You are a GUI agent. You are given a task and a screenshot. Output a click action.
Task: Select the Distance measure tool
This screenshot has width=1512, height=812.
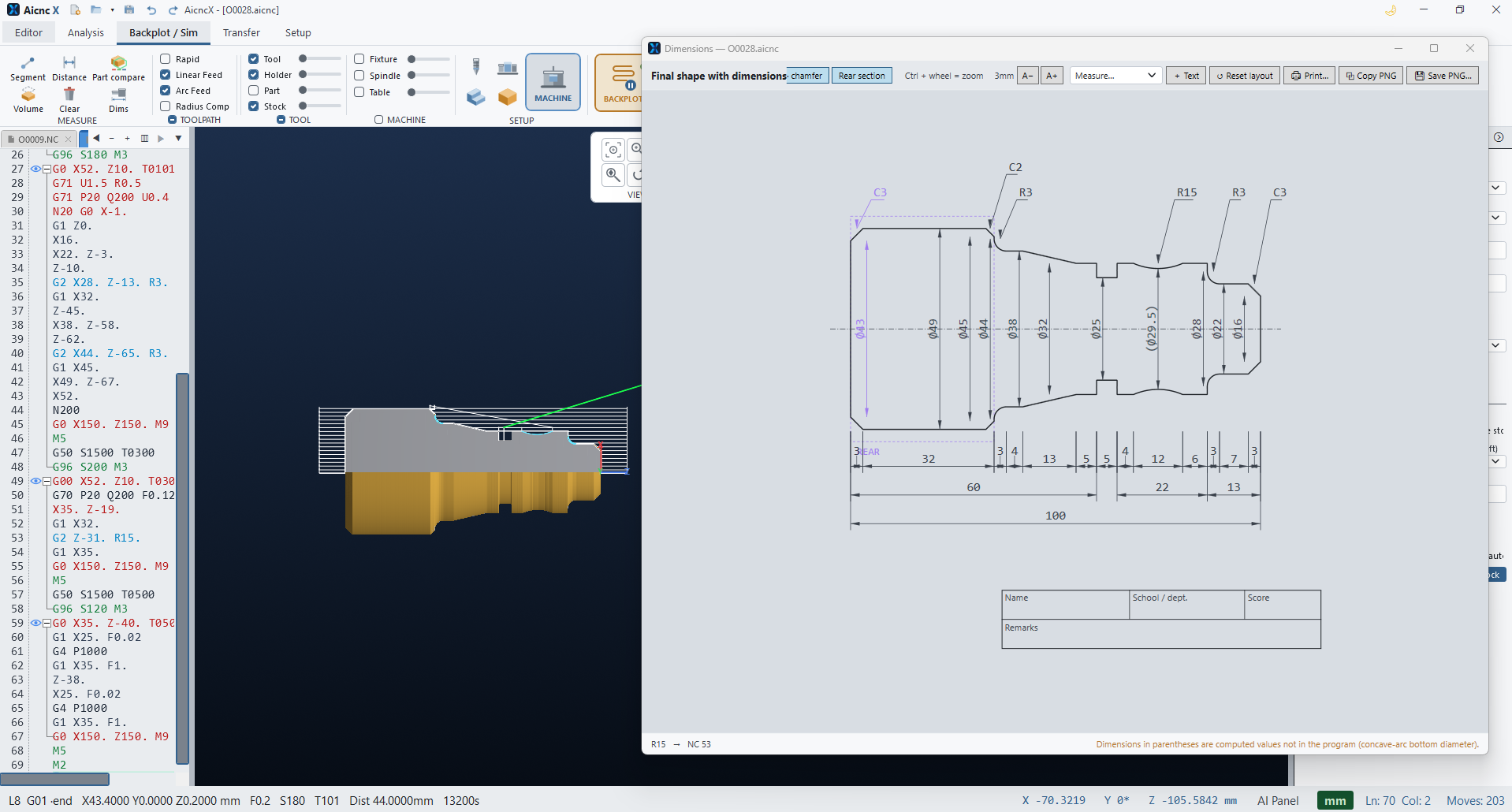69,69
